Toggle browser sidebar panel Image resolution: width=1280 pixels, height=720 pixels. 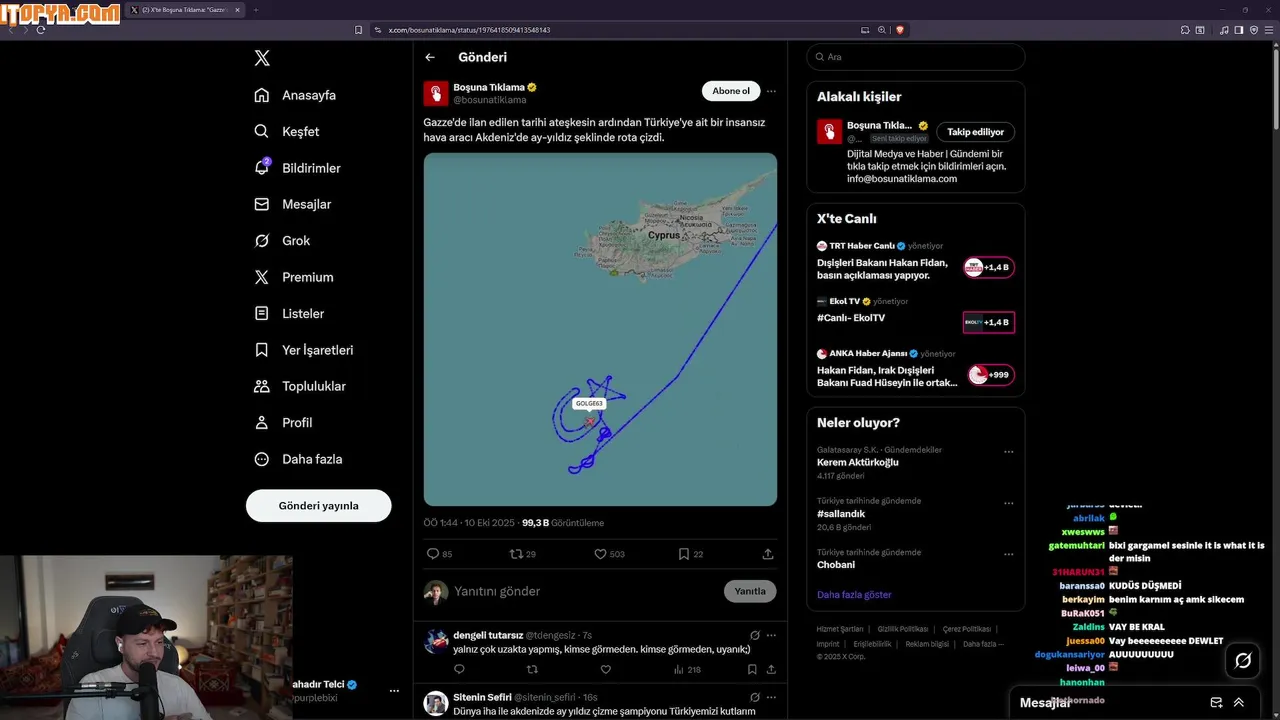[x=1239, y=30]
